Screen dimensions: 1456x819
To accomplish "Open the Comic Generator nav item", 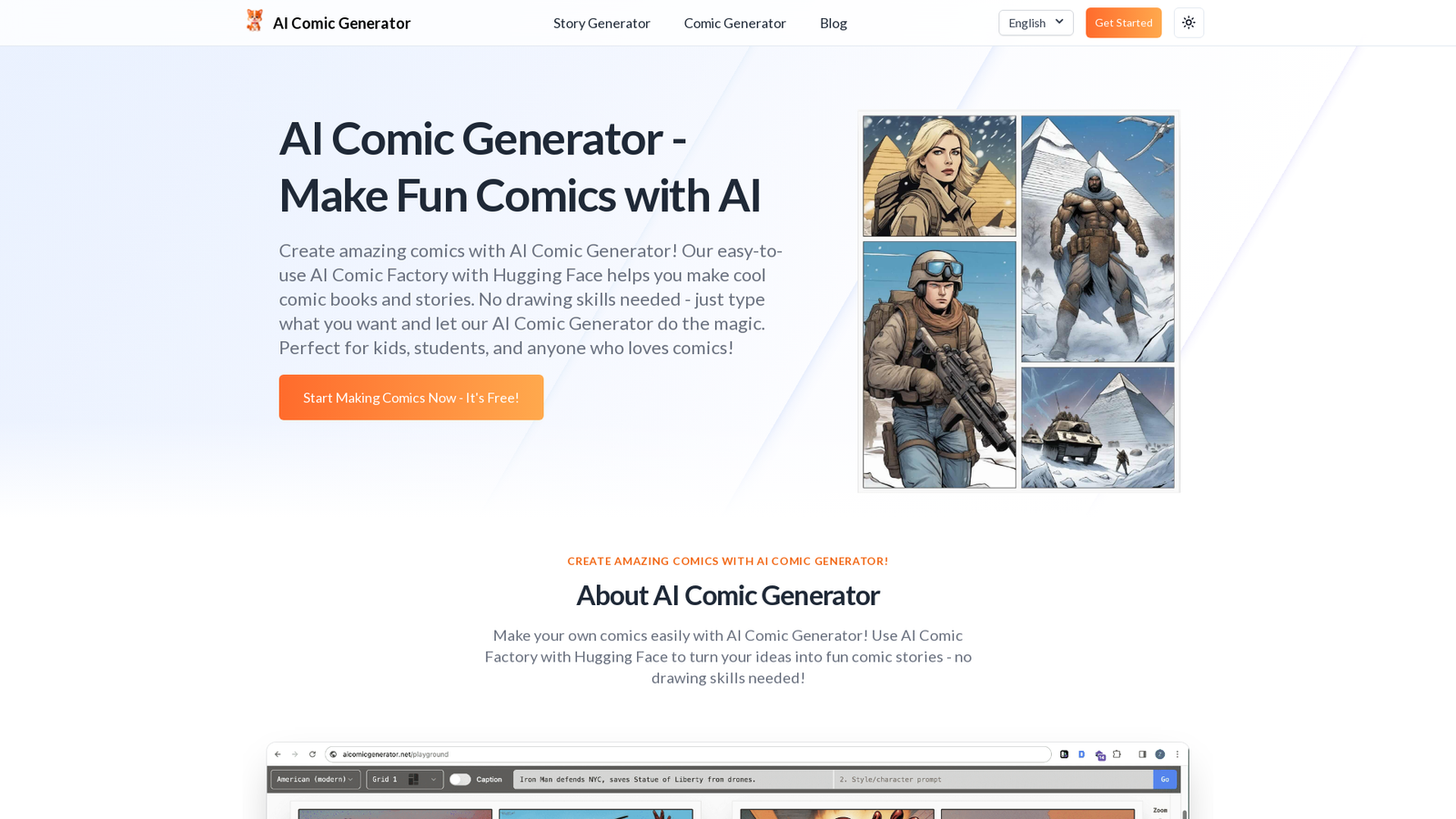I will pyautogui.click(x=734, y=23).
